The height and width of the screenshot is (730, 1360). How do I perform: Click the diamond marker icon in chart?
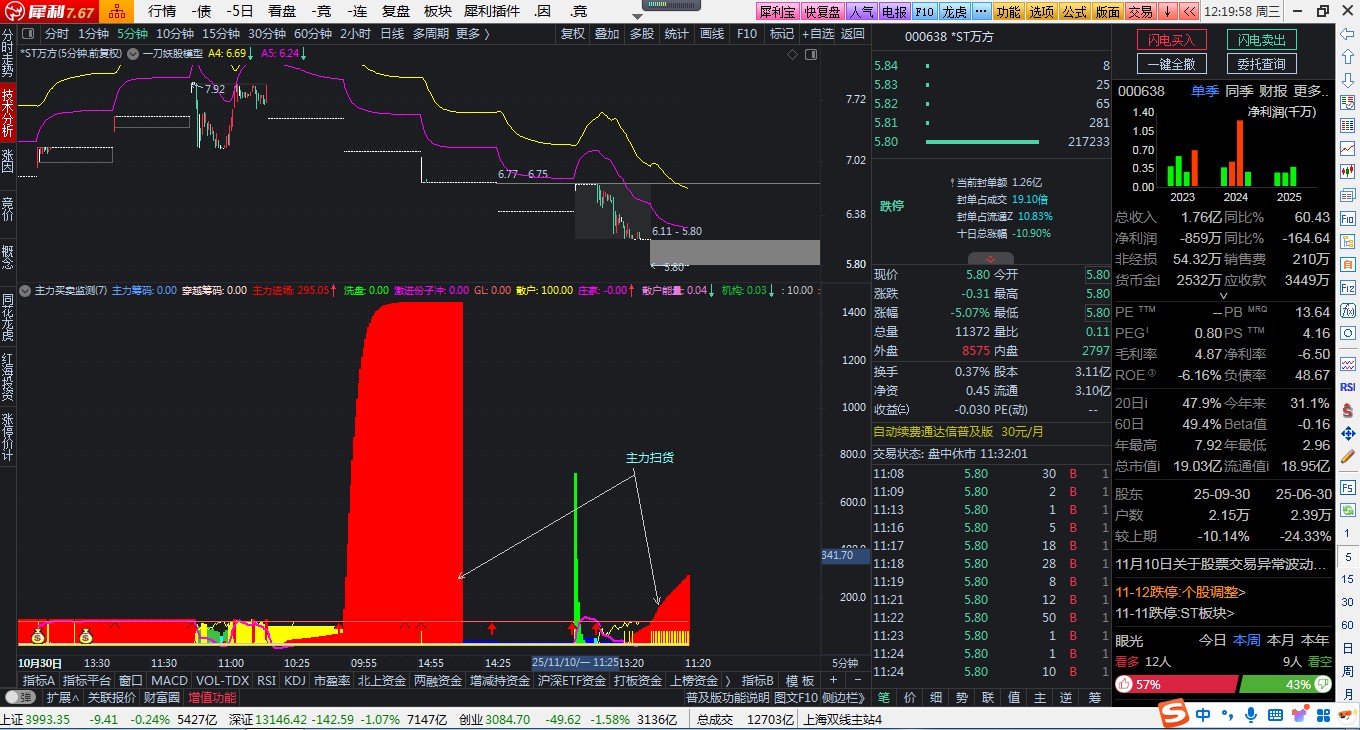point(793,55)
